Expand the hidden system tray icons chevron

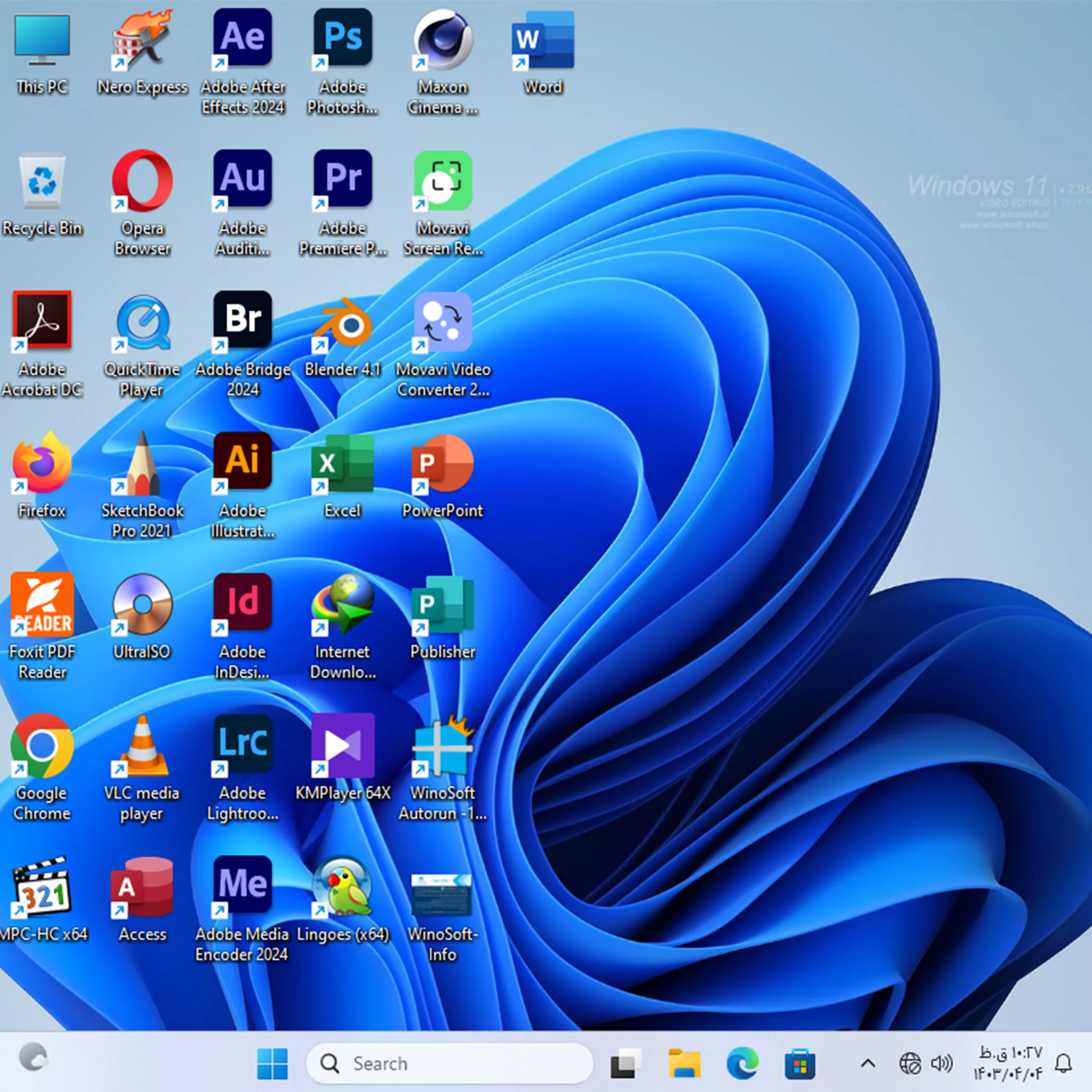(867, 1064)
